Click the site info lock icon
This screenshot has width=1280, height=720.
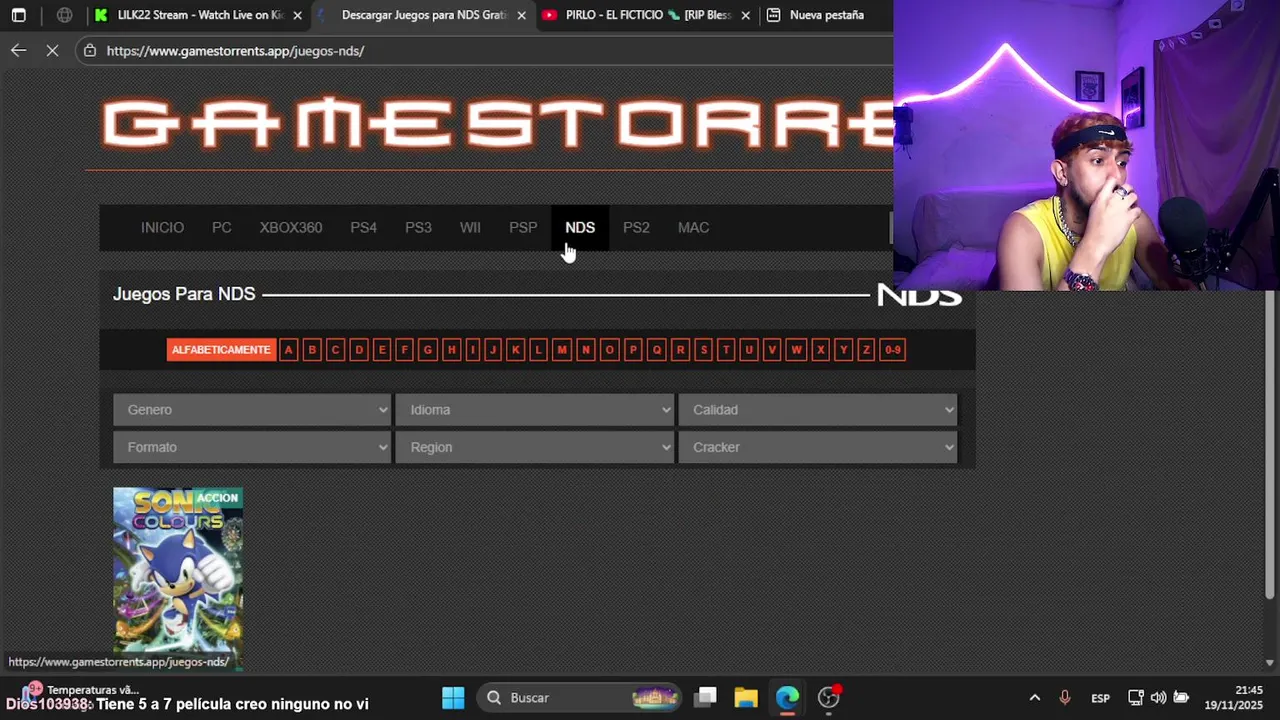click(x=90, y=50)
